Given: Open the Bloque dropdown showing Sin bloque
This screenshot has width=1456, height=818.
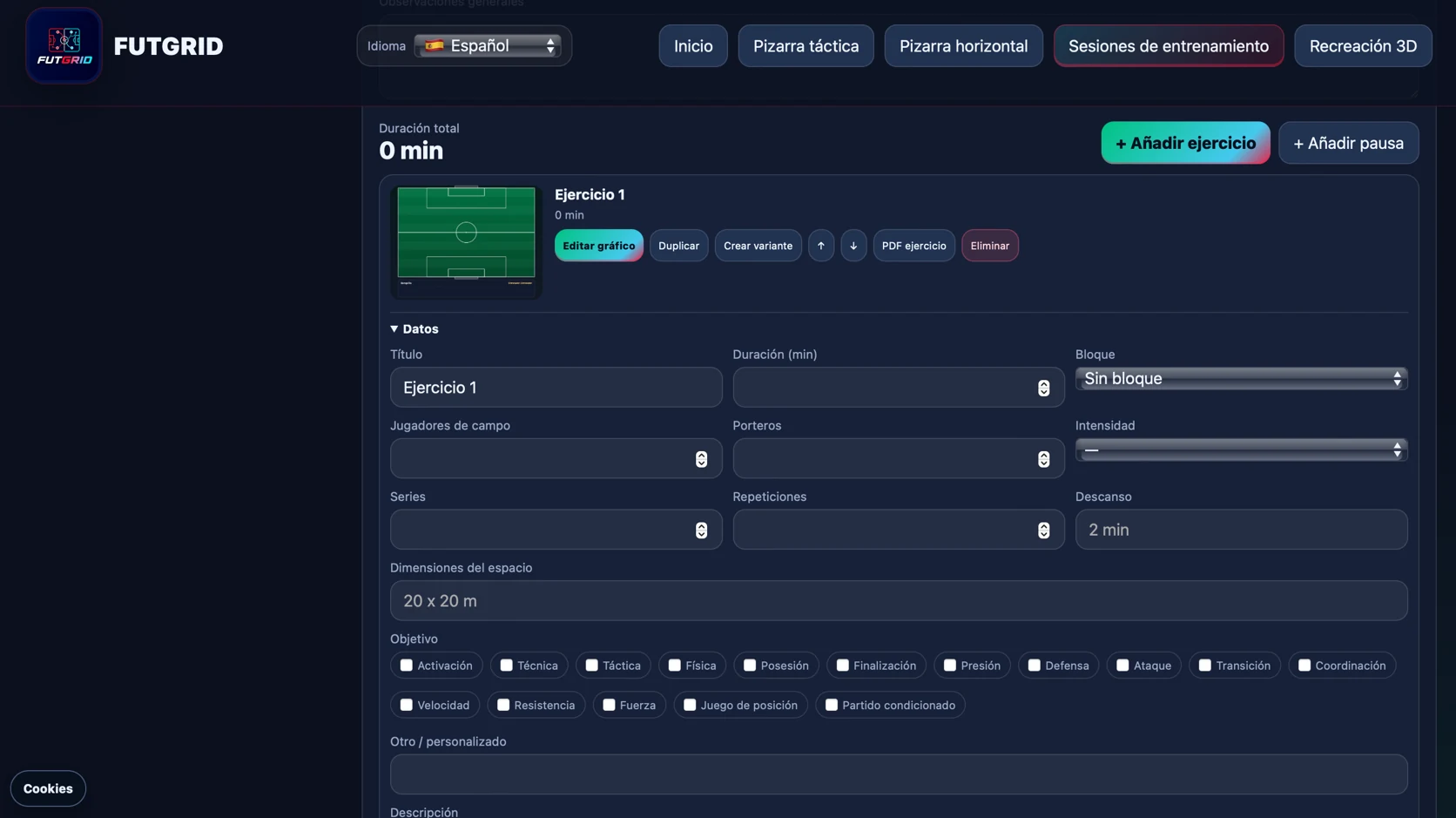Looking at the screenshot, I should 1241,379.
